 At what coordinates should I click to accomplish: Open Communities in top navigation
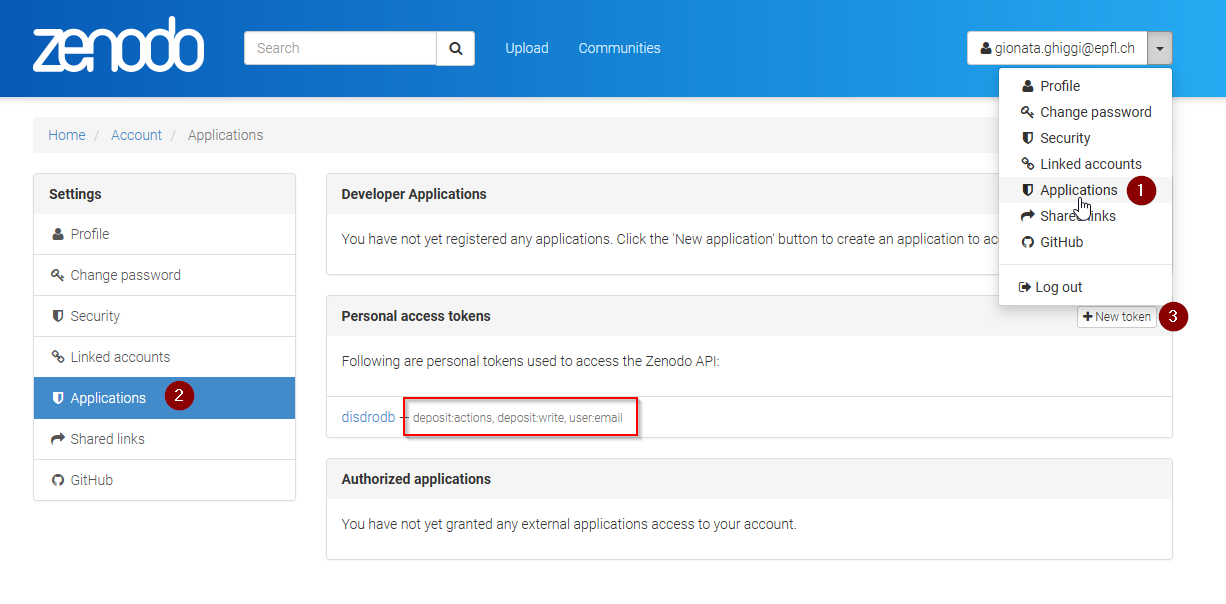(619, 48)
